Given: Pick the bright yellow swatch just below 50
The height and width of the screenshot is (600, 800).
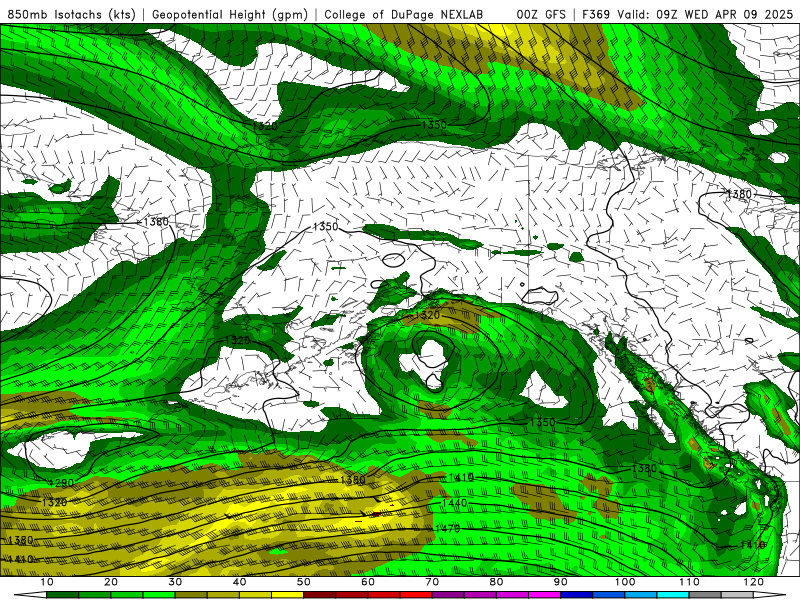Looking at the screenshot, I should pyautogui.click(x=287, y=595).
